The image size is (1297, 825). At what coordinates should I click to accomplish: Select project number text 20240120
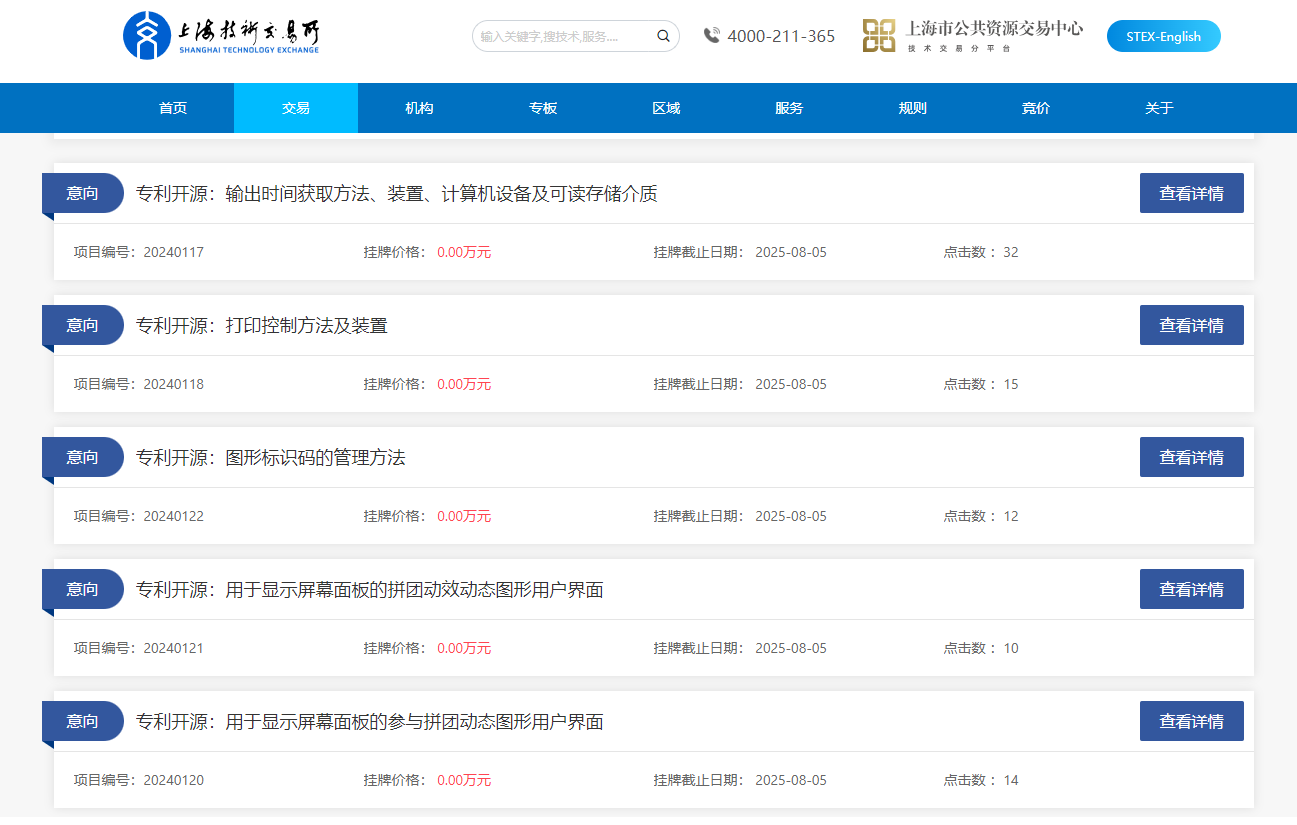pos(174,780)
